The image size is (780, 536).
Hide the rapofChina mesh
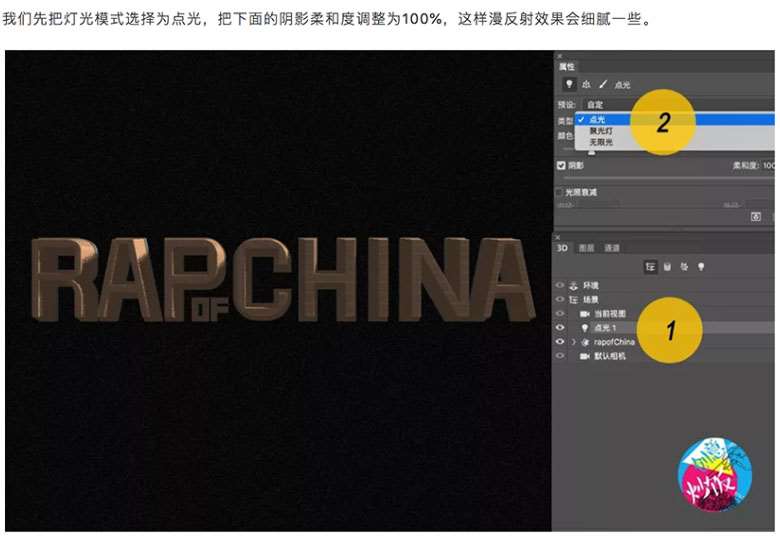pos(560,342)
